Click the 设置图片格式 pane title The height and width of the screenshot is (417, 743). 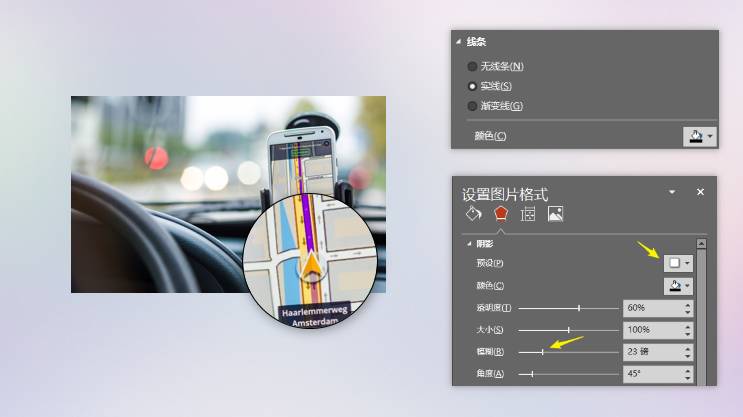[x=505, y=194]
